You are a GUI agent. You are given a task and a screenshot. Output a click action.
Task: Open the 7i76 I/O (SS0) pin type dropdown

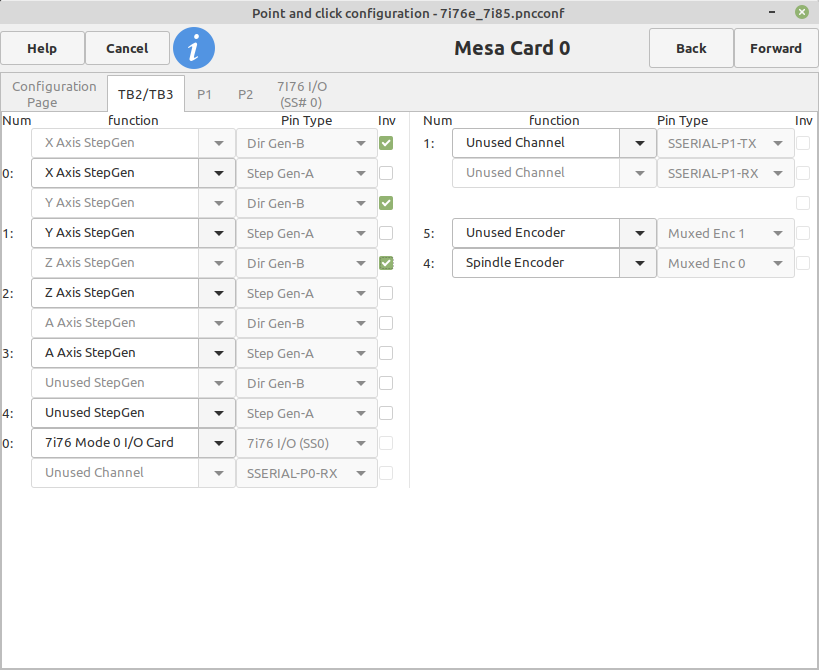[307, 443]
